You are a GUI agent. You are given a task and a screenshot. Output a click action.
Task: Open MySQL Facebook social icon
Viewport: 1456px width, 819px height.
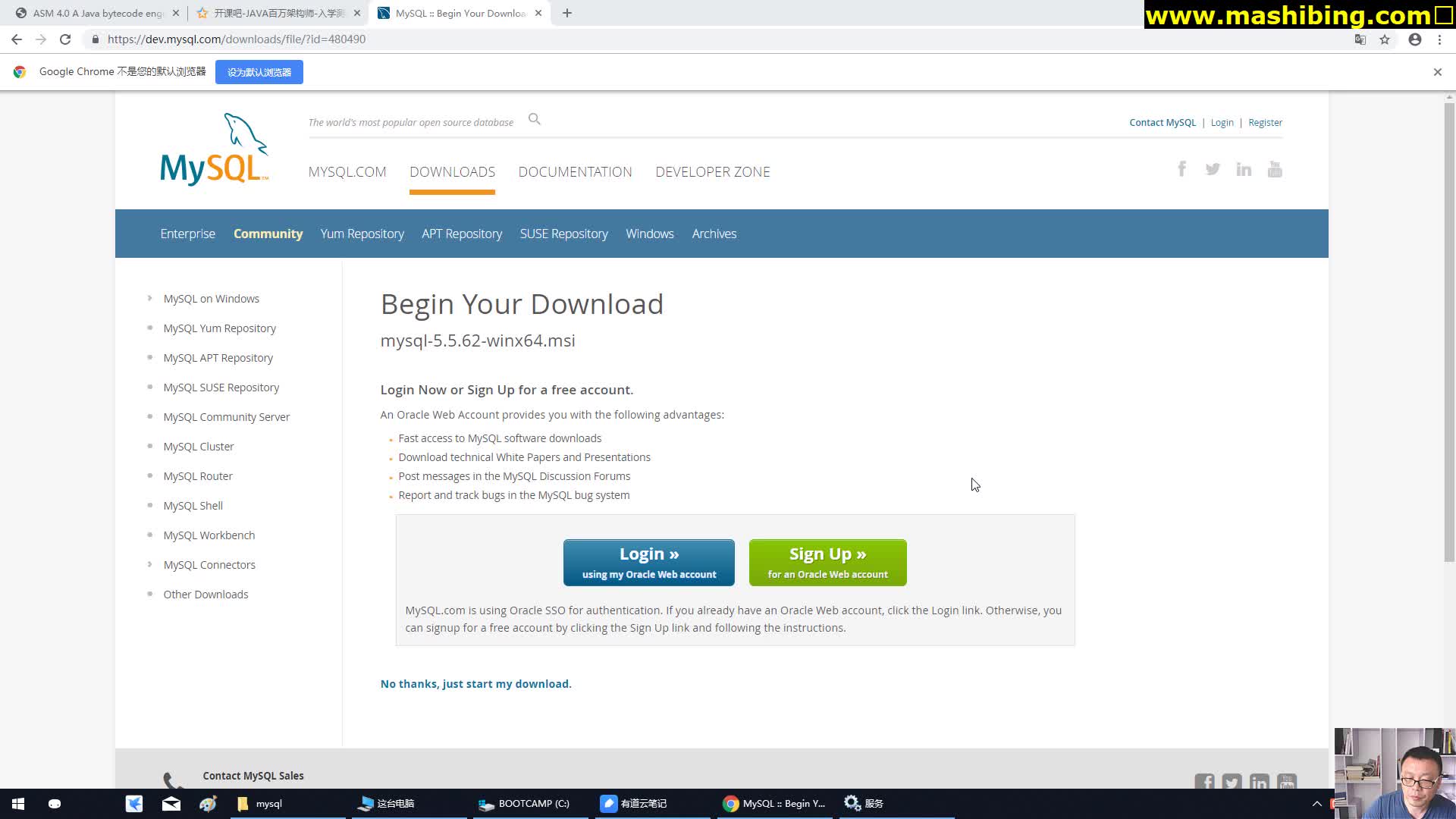1182,168
